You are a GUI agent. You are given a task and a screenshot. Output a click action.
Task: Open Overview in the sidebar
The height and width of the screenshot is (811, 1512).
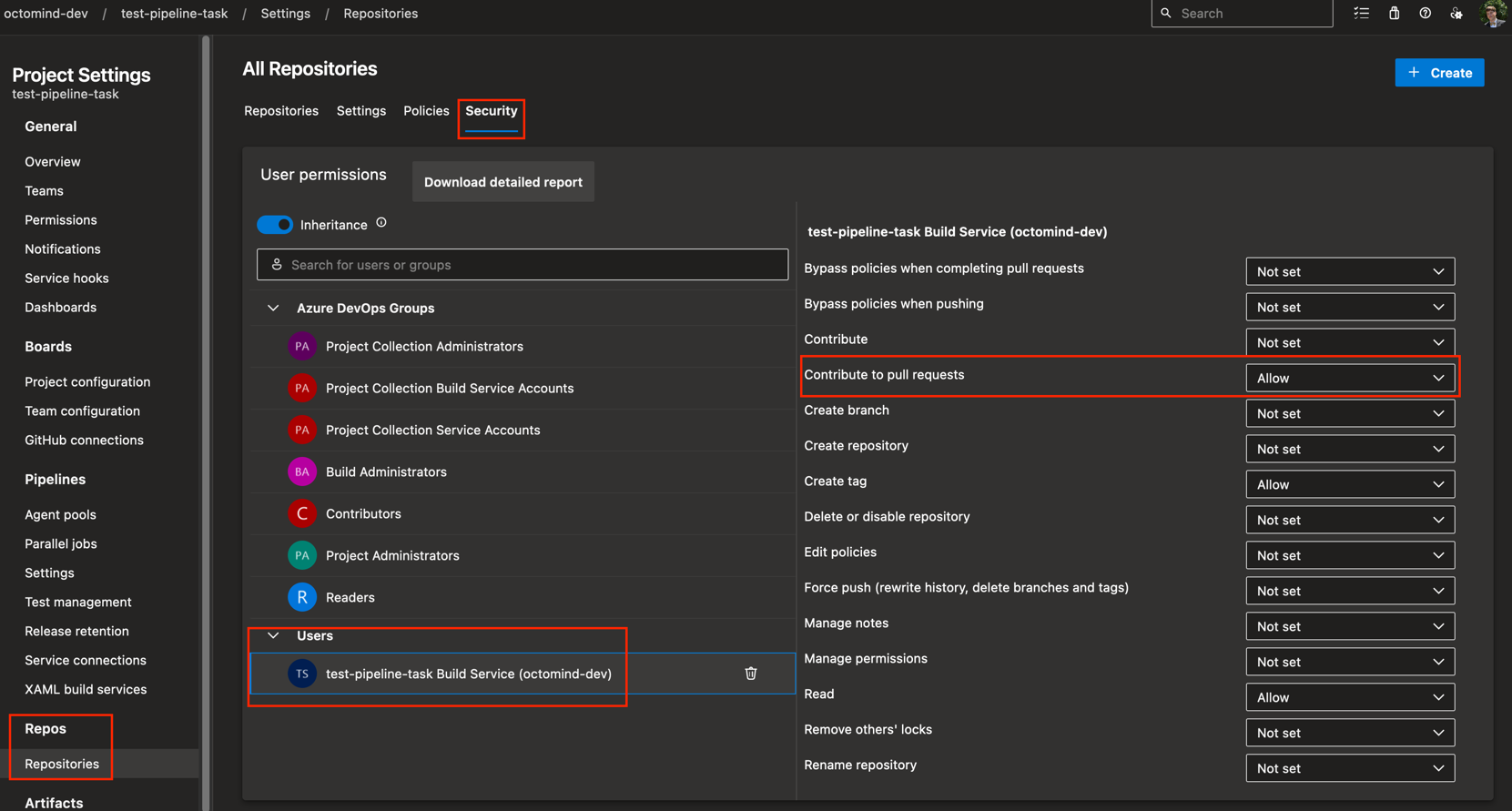53,162
